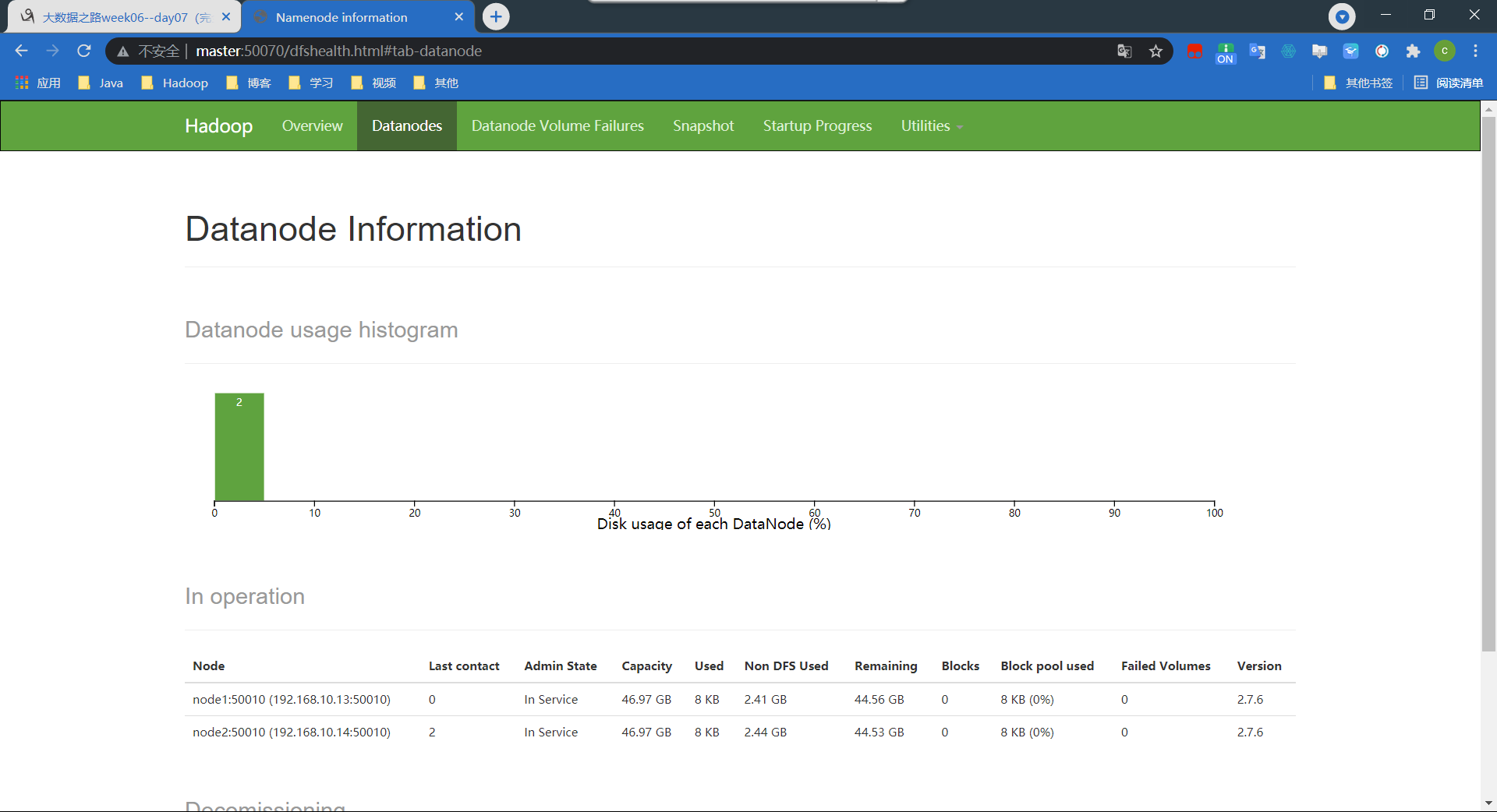
Task: Expand the Utilities dropdown menu
Action: coord(932,125)
